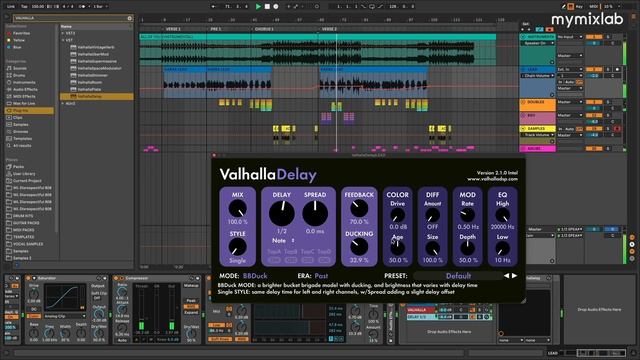
Task: Click the EQ High knob at 20000 Hz
Action: click(502, 215)
